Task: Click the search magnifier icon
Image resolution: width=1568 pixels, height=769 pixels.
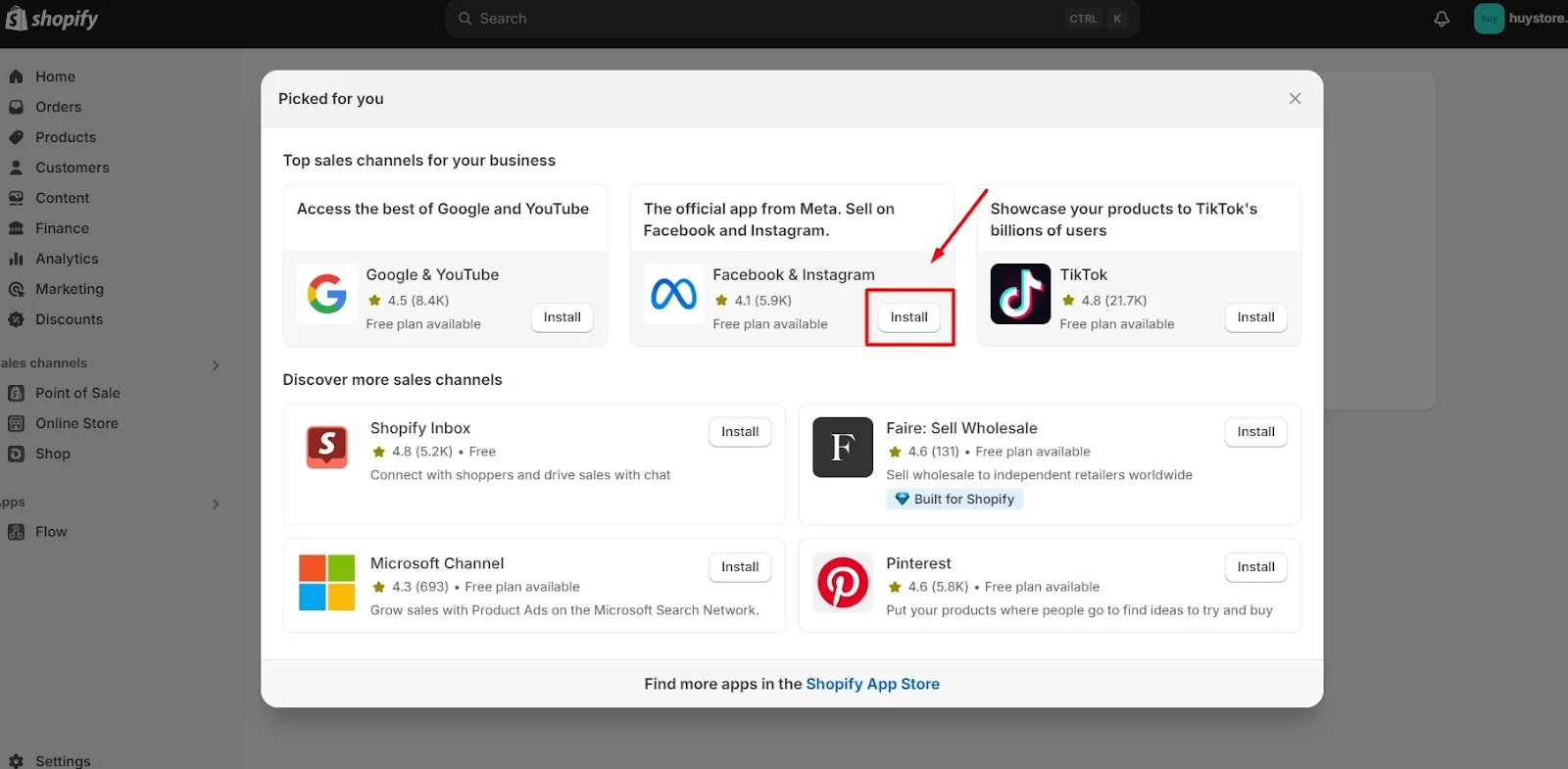Action: [465, 19]
